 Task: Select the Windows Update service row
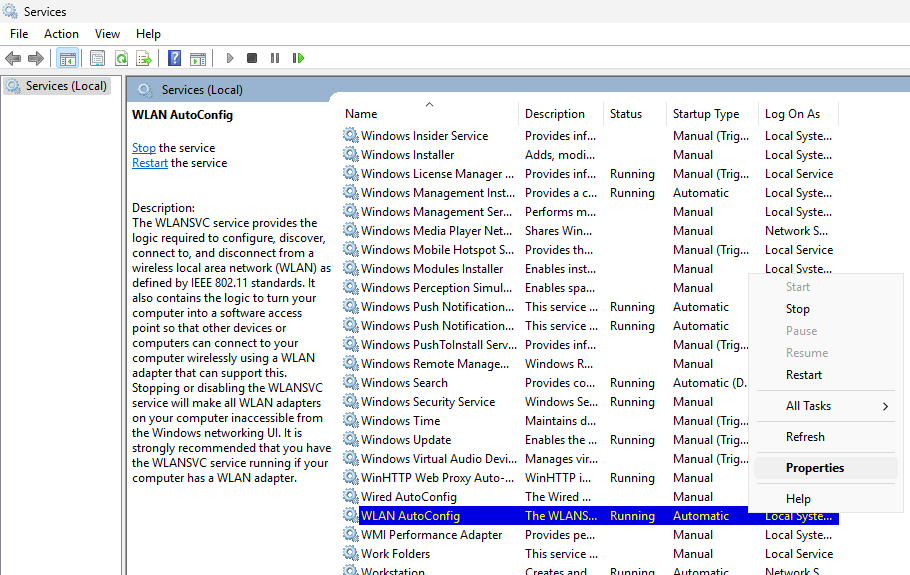405,440
